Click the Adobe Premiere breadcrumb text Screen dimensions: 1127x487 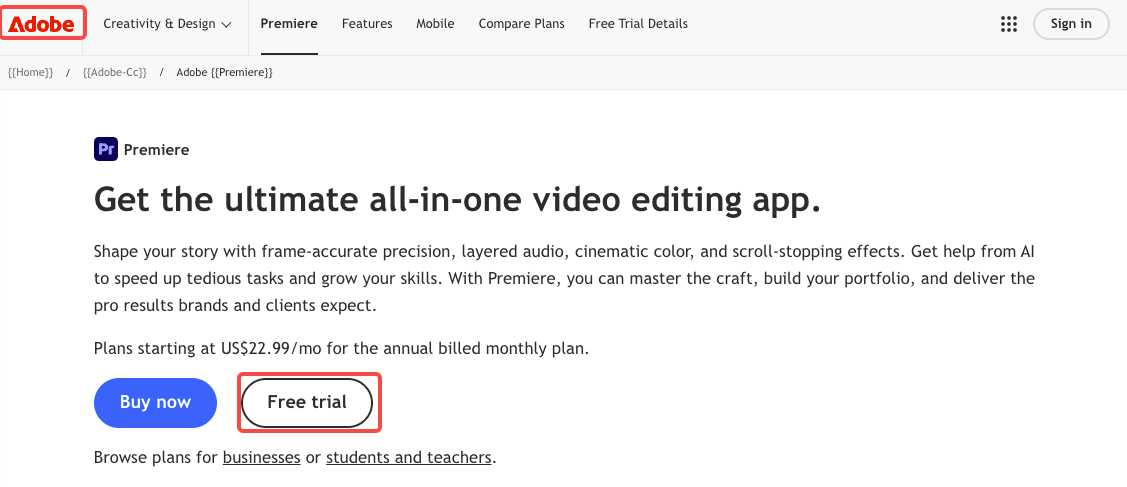(224, 73)
